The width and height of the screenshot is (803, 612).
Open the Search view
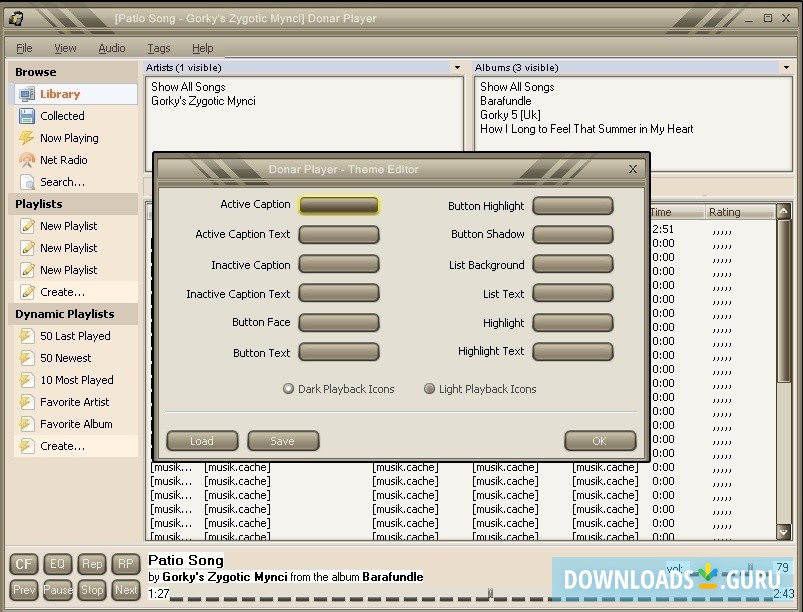pos(62,181)
